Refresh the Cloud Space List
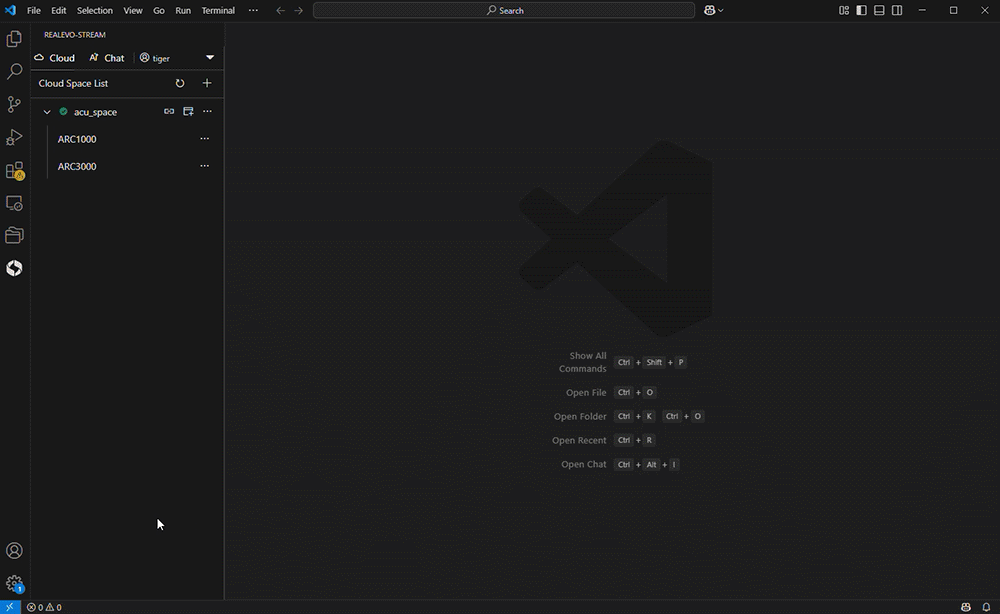The height and width of the screenshot is (614, 1000). coord(180,84)
